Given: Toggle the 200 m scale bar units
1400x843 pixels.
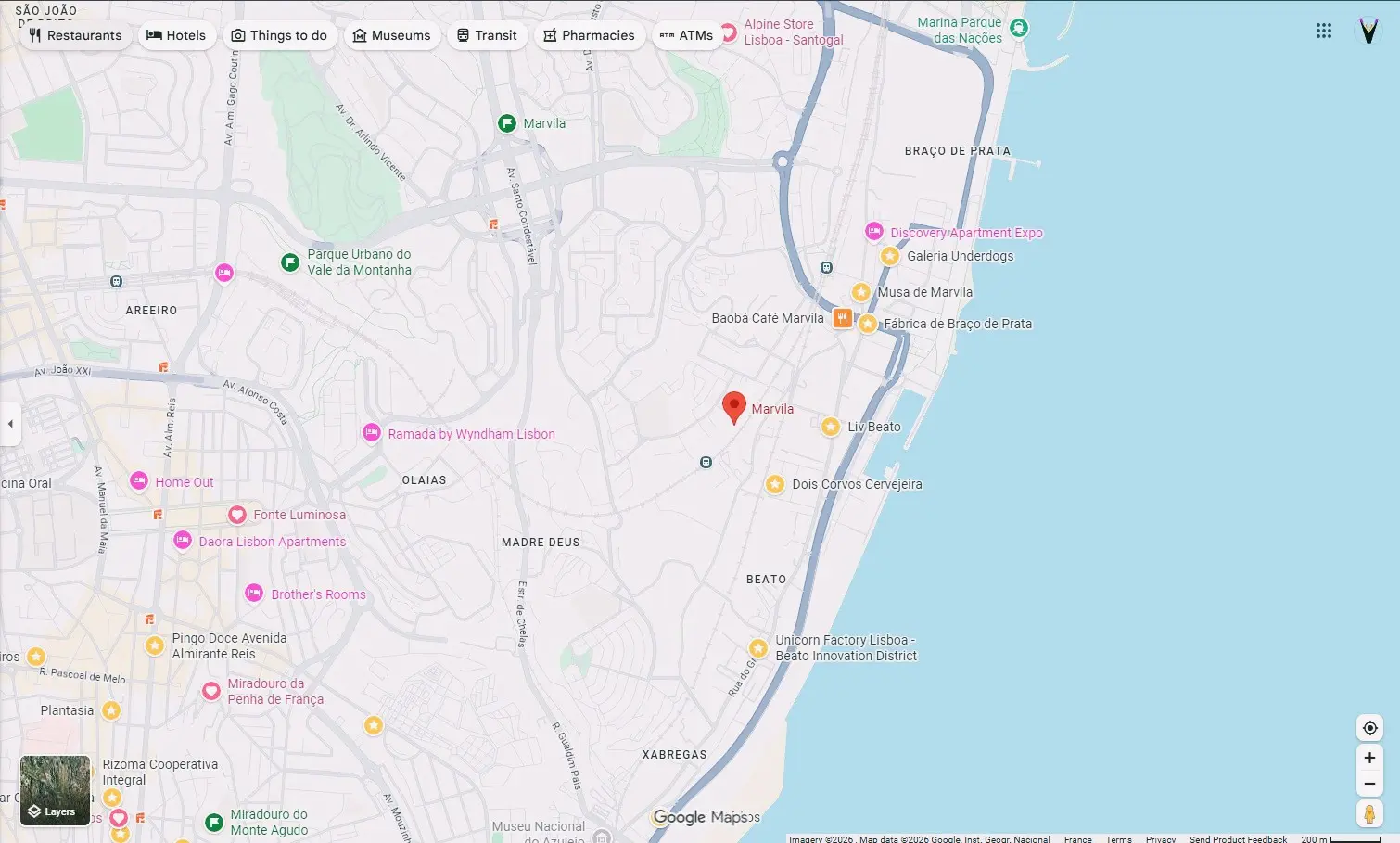Looking at the screenshot, I should [1341, 838].
